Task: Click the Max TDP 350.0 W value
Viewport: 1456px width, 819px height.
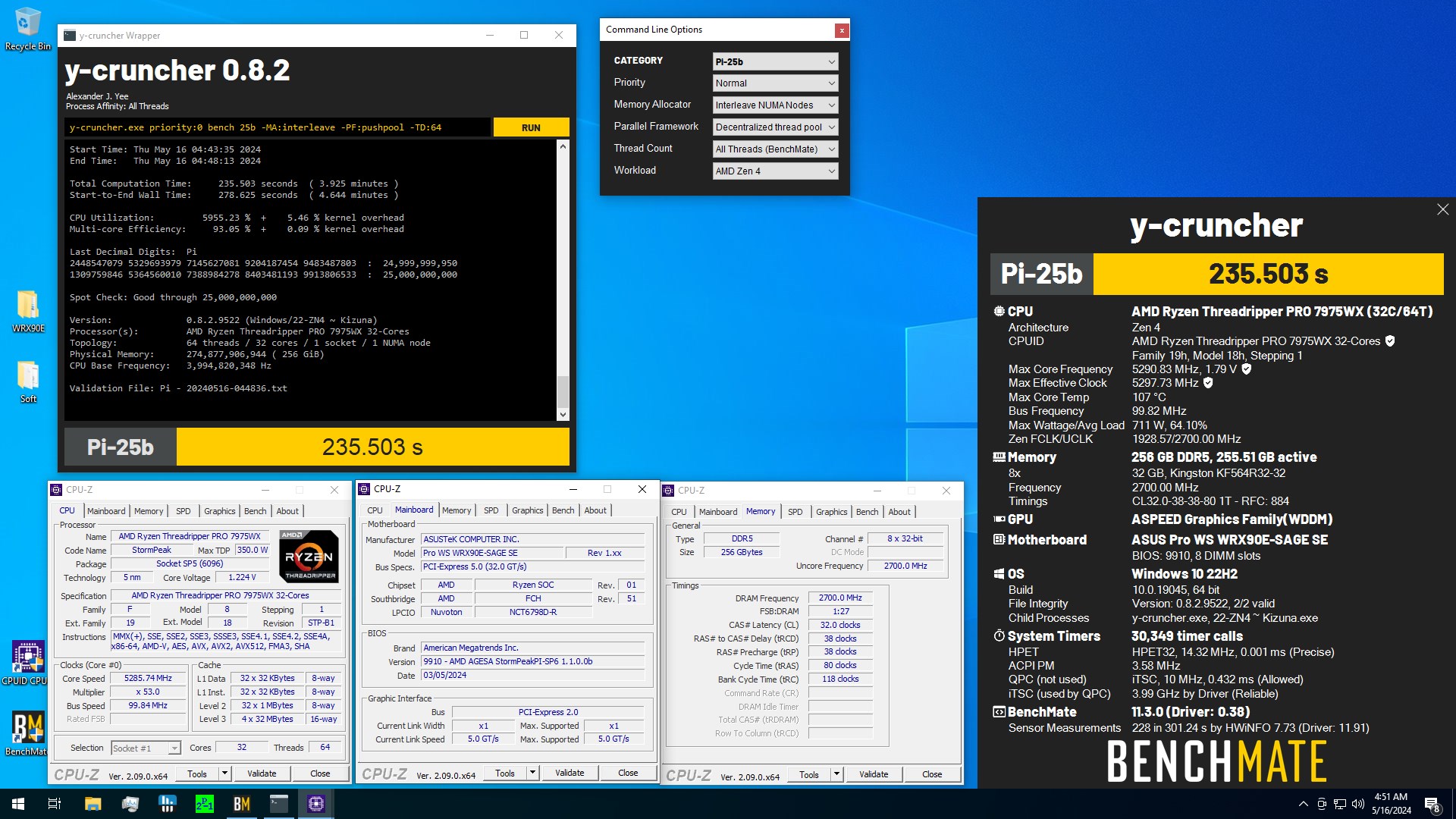Action: pyautogui.click(x=252, y=551)
